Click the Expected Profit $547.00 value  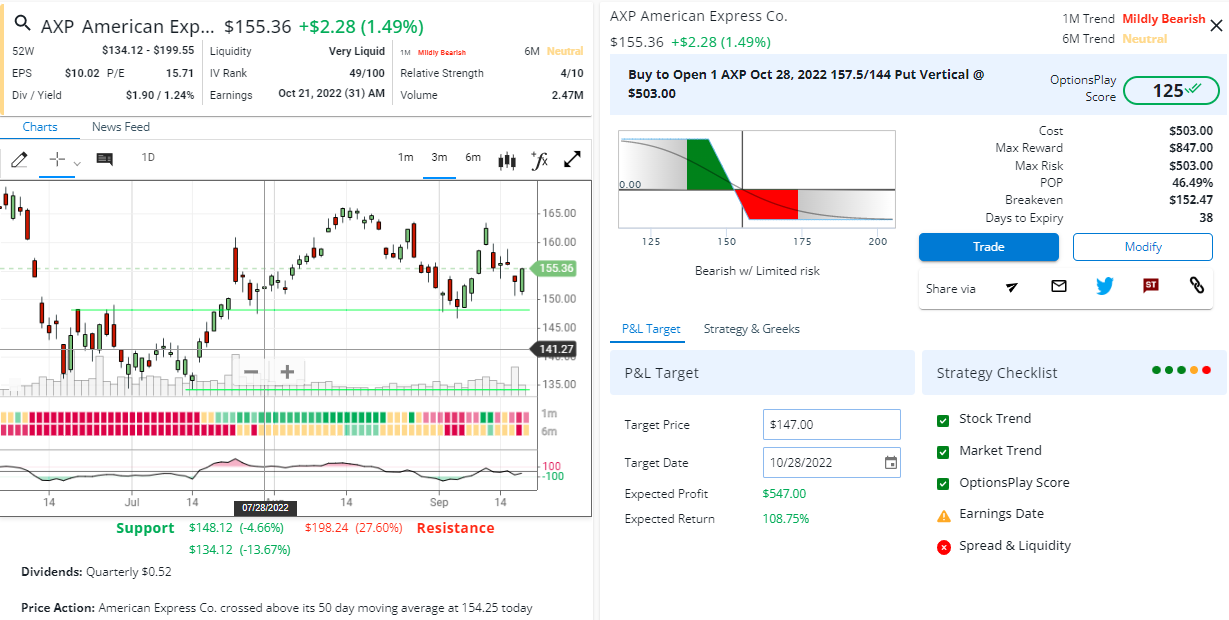[x=784, y=494]
